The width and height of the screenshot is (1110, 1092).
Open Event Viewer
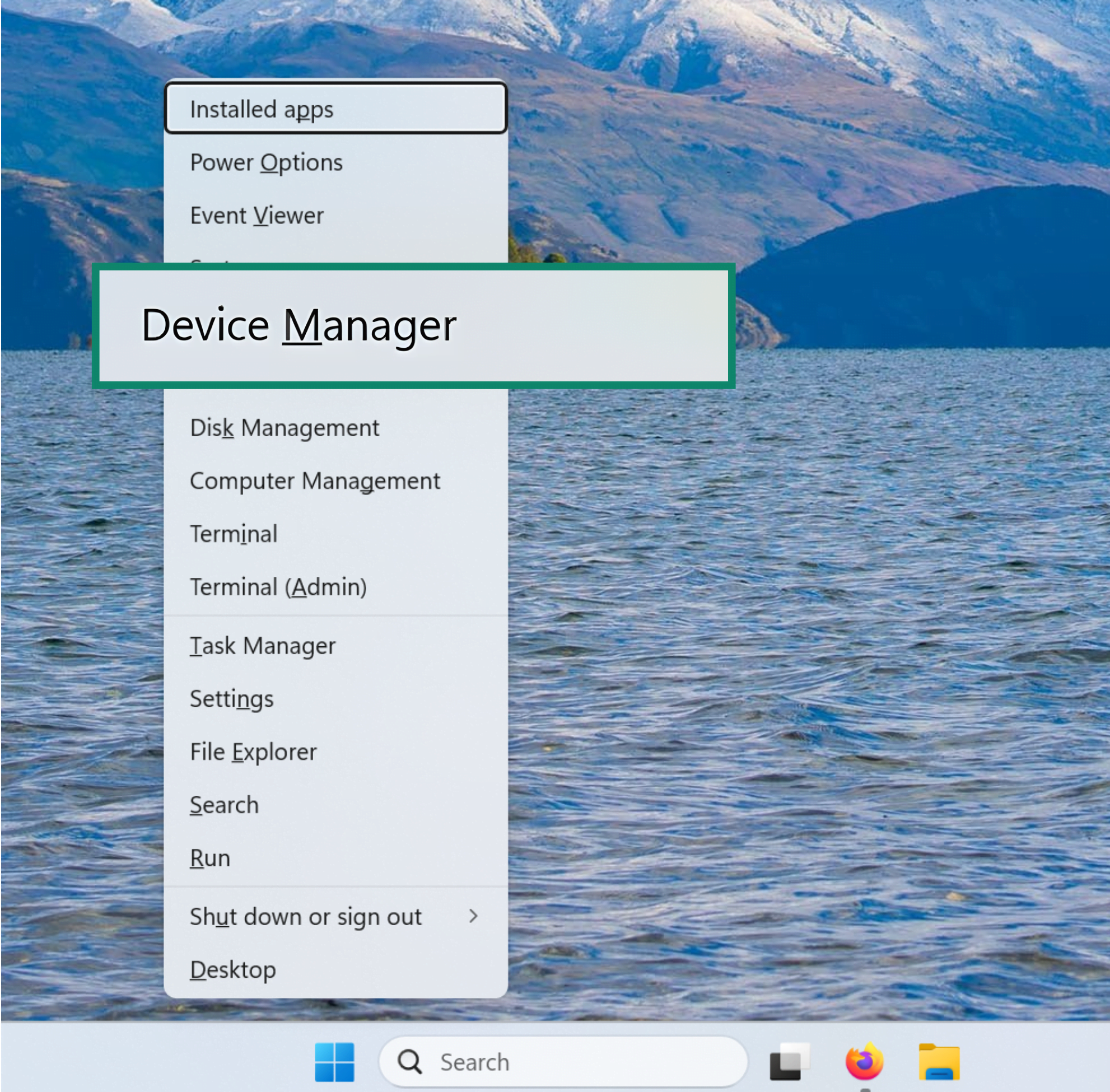tap(256, 215)
